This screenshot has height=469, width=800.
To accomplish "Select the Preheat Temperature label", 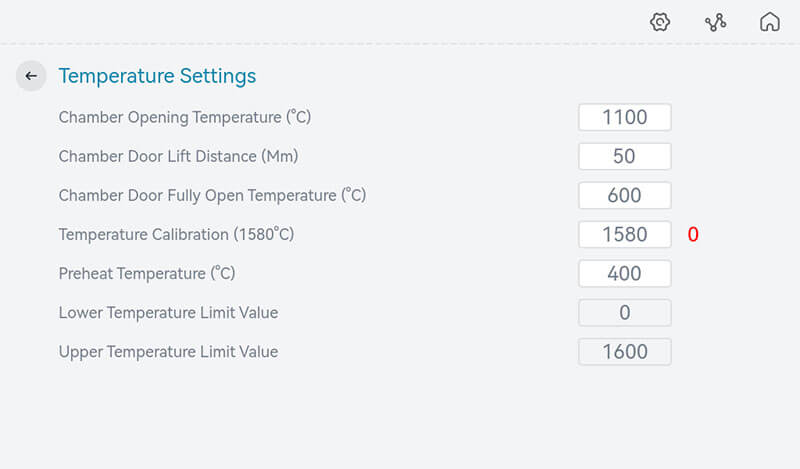I will pyautogui.click(x=147, y=273).
